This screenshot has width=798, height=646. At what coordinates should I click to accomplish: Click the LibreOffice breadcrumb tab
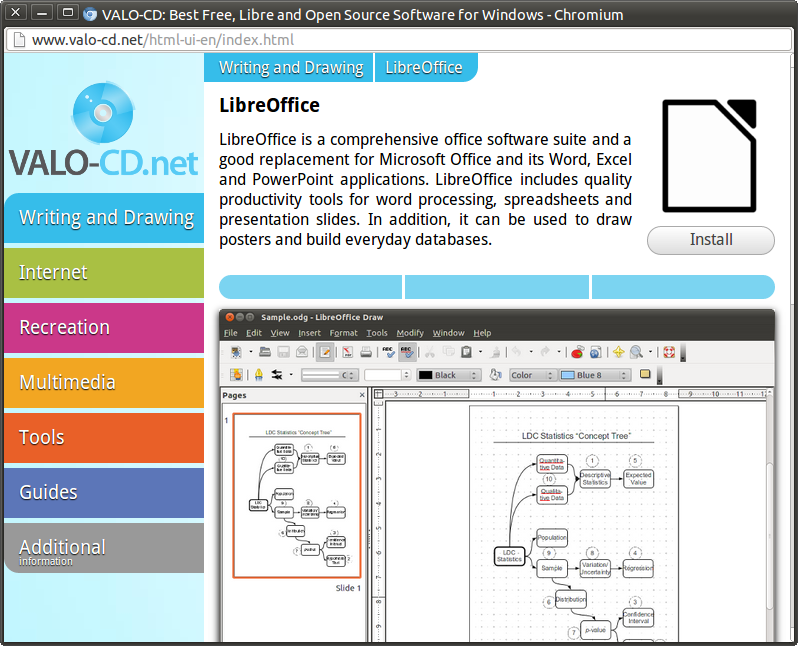[x=426, y=67]
